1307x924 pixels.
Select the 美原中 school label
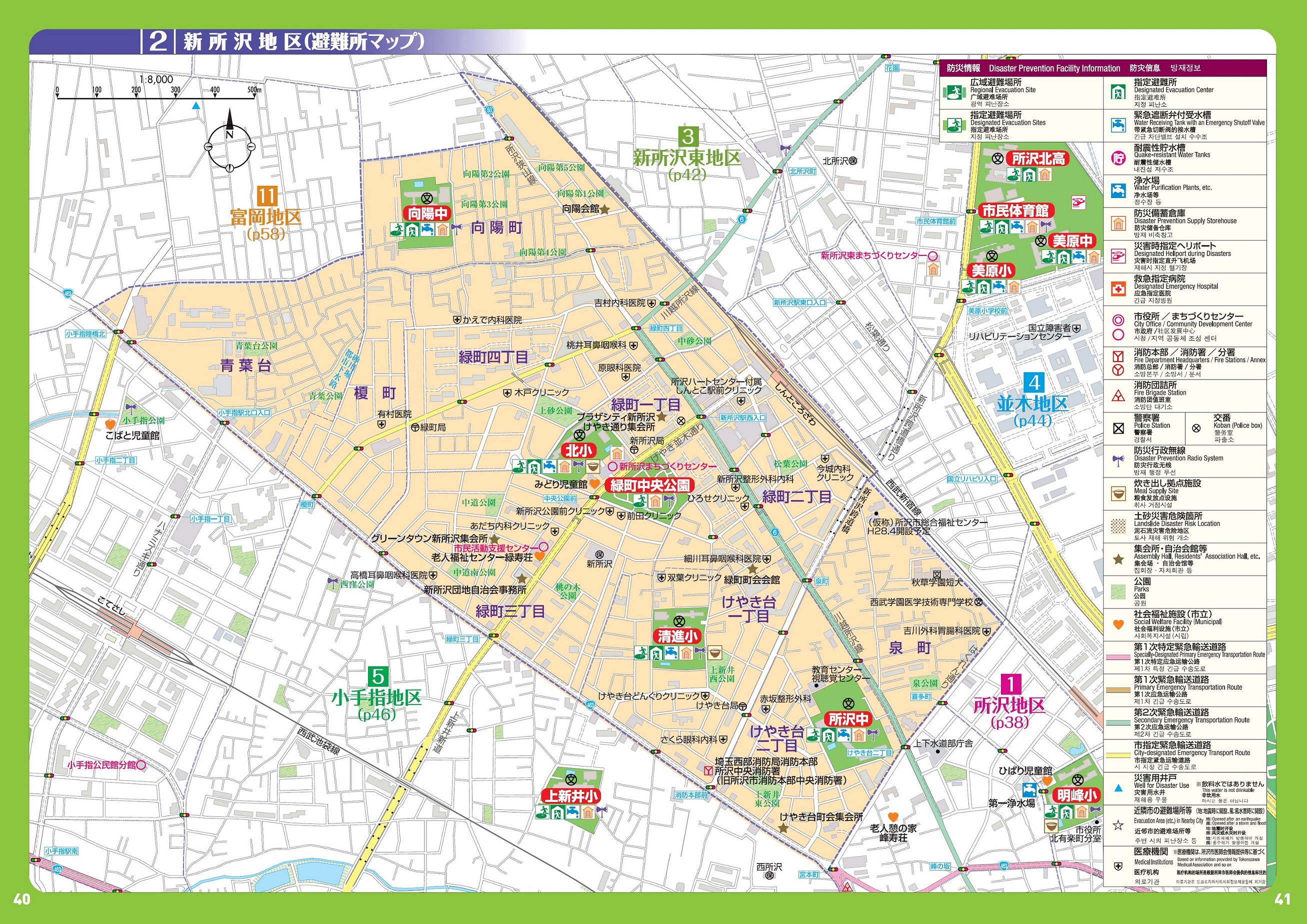(1072, 241)
